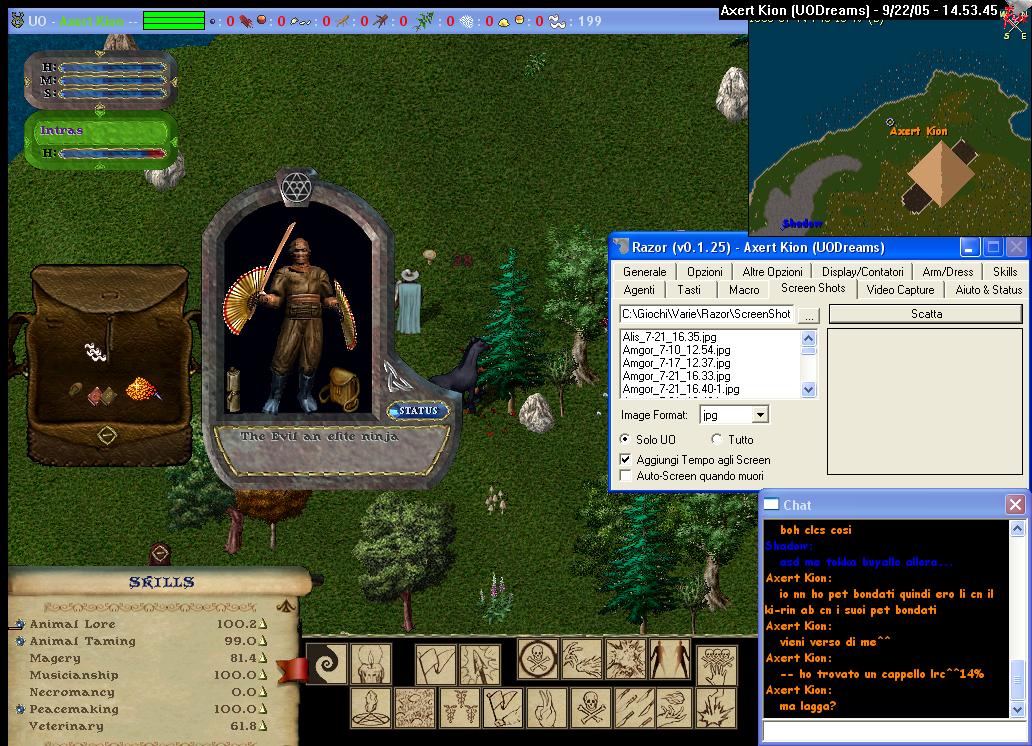Toggle the Animal Lore skill lock arrow
This screenshot has width=1032, height=746.
[263, 623]
